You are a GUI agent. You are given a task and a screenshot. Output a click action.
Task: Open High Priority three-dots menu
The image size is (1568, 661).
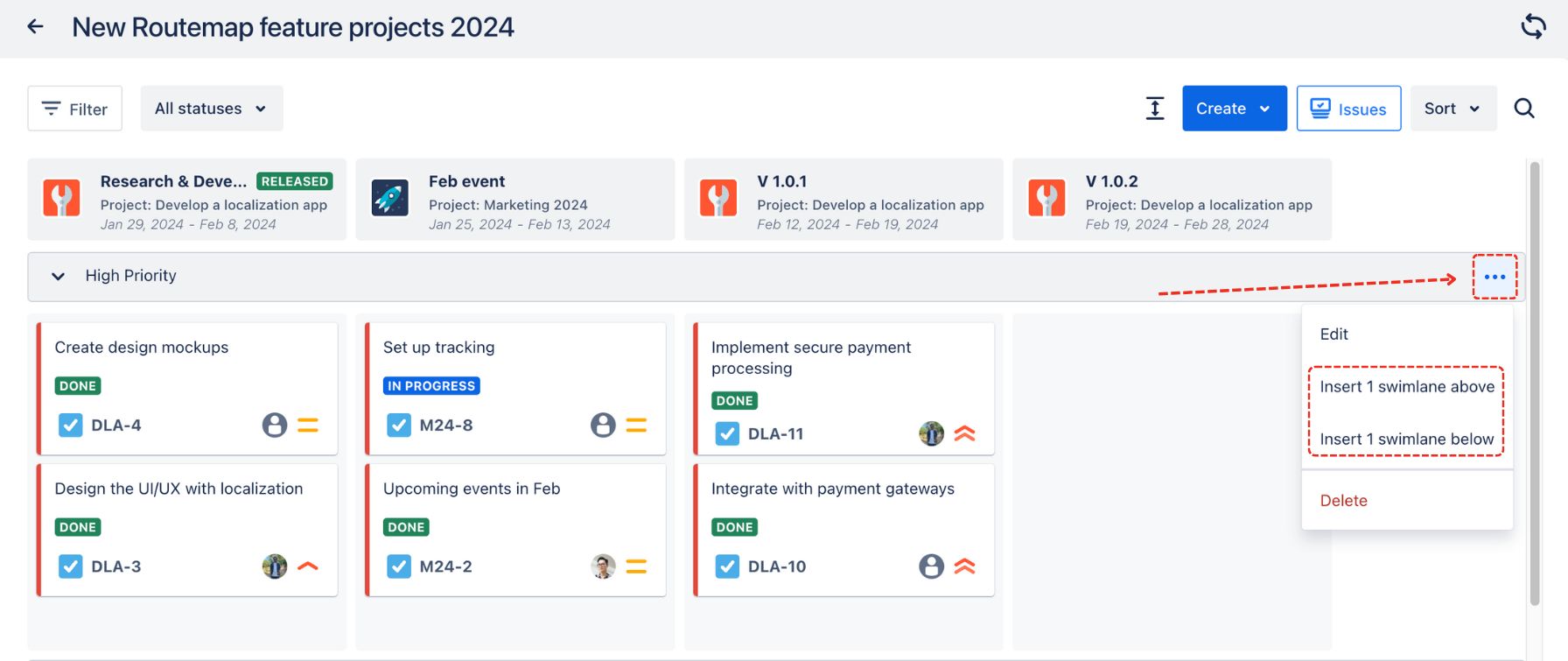click(1494, 277)
